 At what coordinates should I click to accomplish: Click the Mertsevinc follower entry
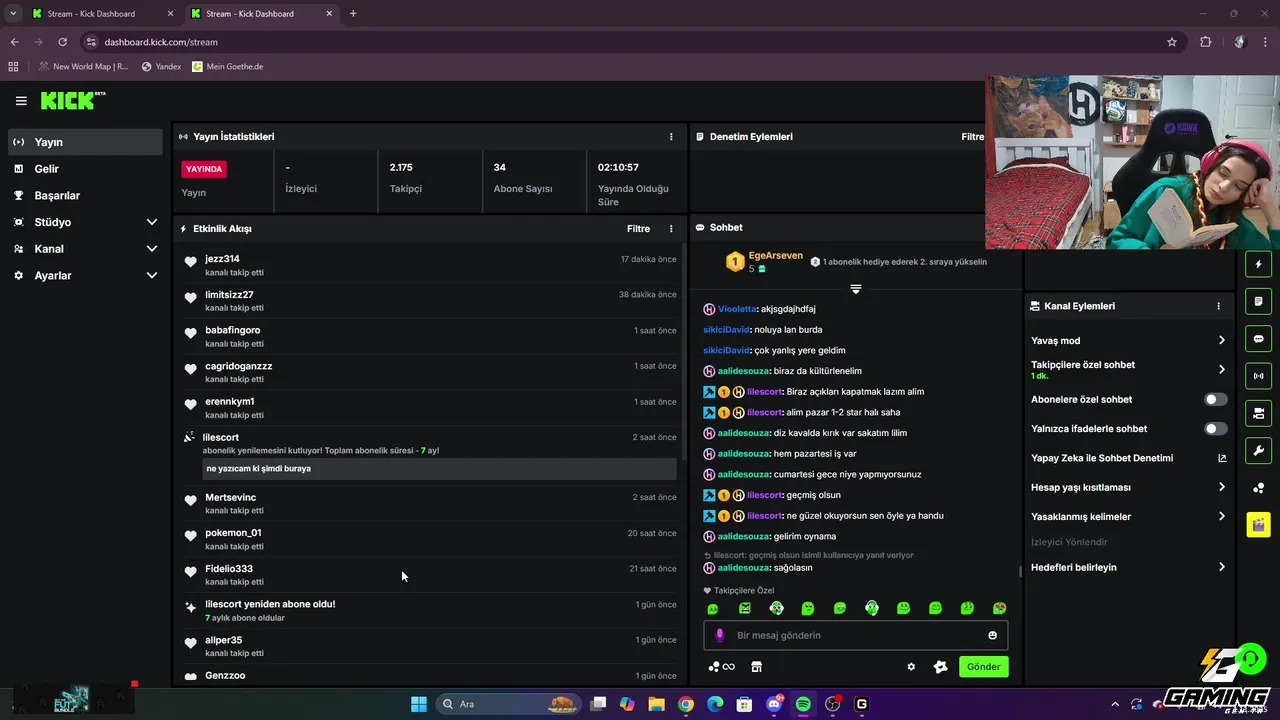(x=430, y=503)
